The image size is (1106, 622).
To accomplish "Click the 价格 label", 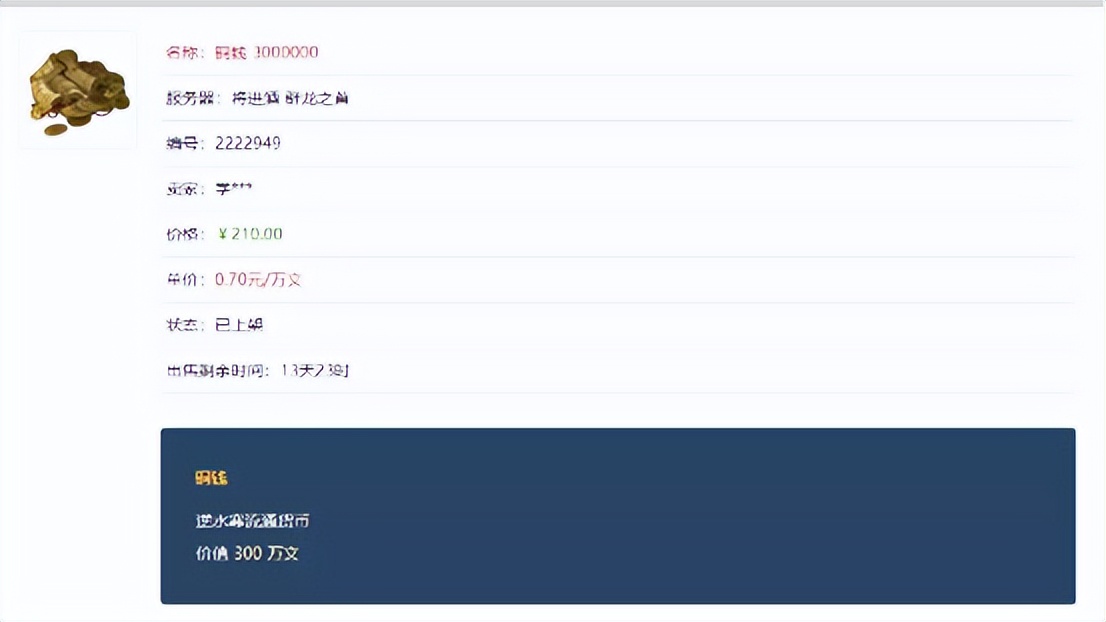I will 185,234.
